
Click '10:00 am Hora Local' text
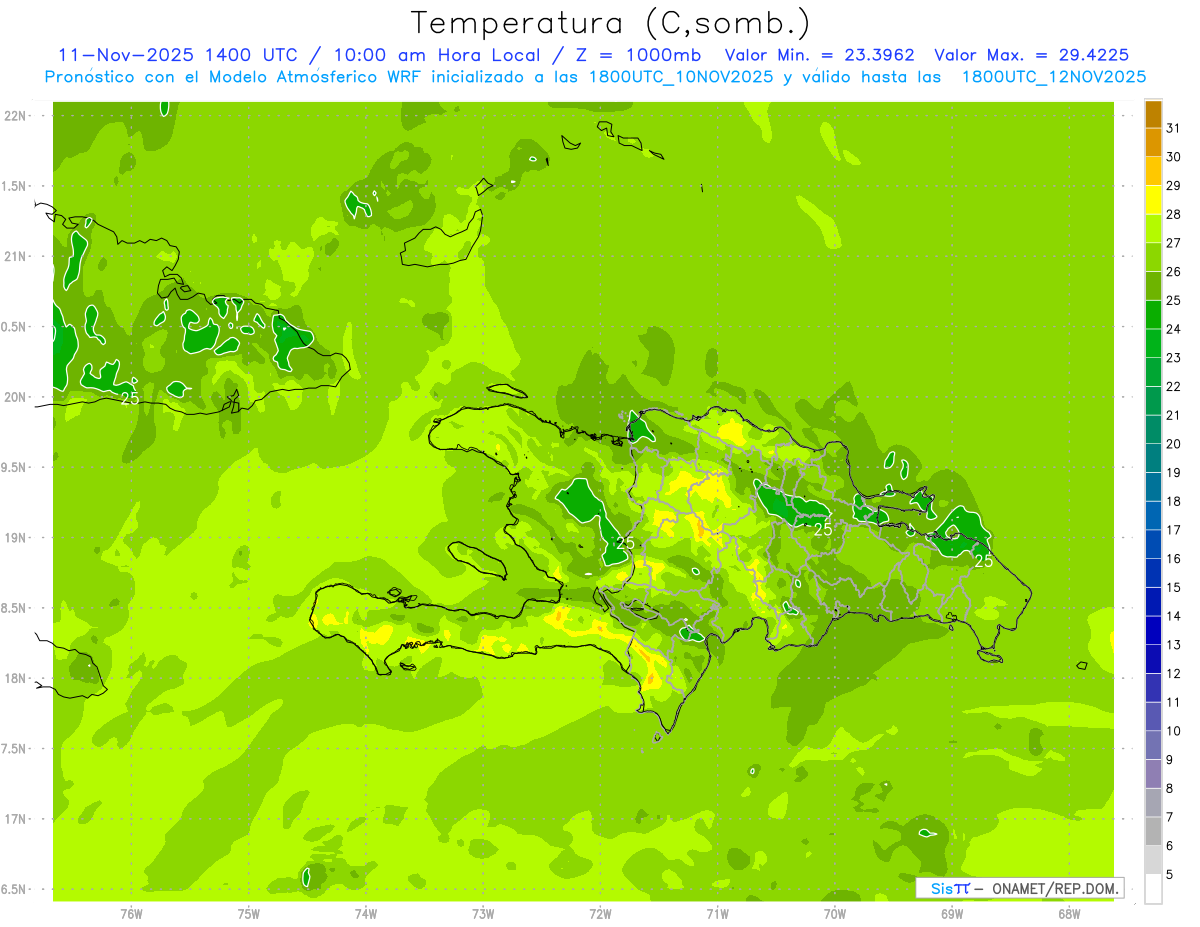tap(438, 55)
